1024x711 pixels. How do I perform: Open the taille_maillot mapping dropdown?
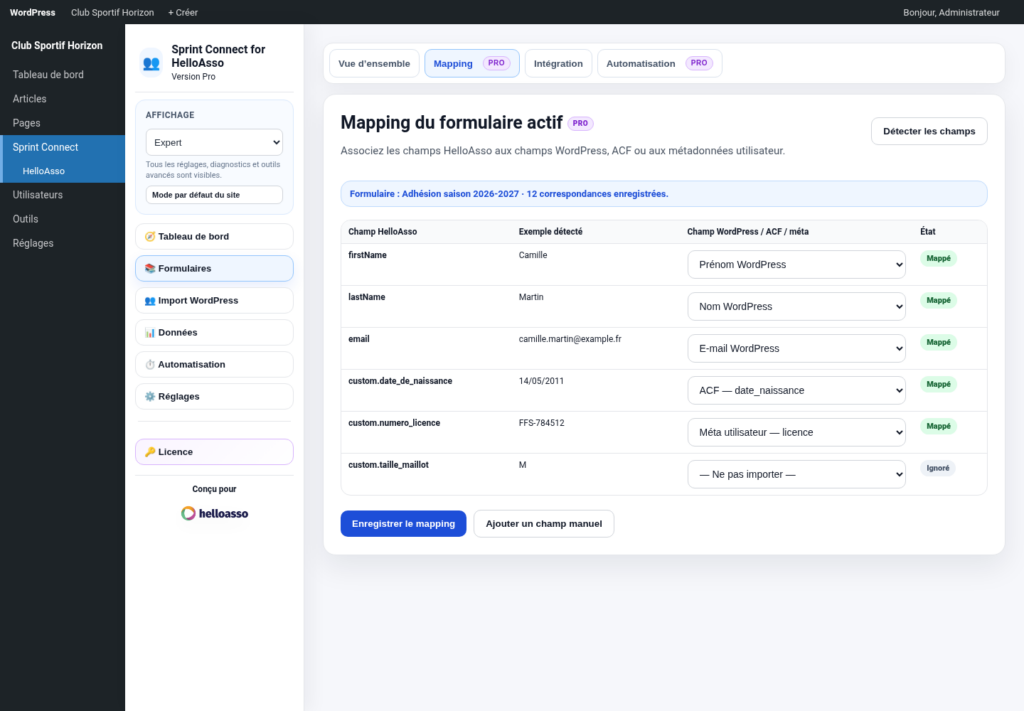[796, 474]
